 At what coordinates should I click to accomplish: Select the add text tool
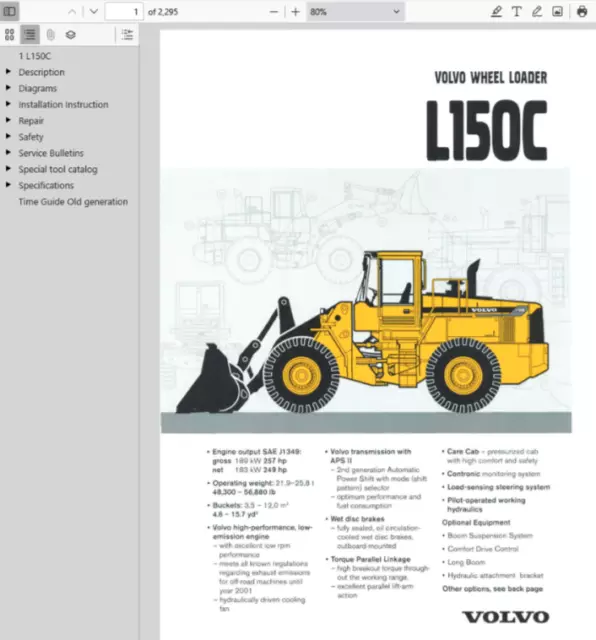517,11
